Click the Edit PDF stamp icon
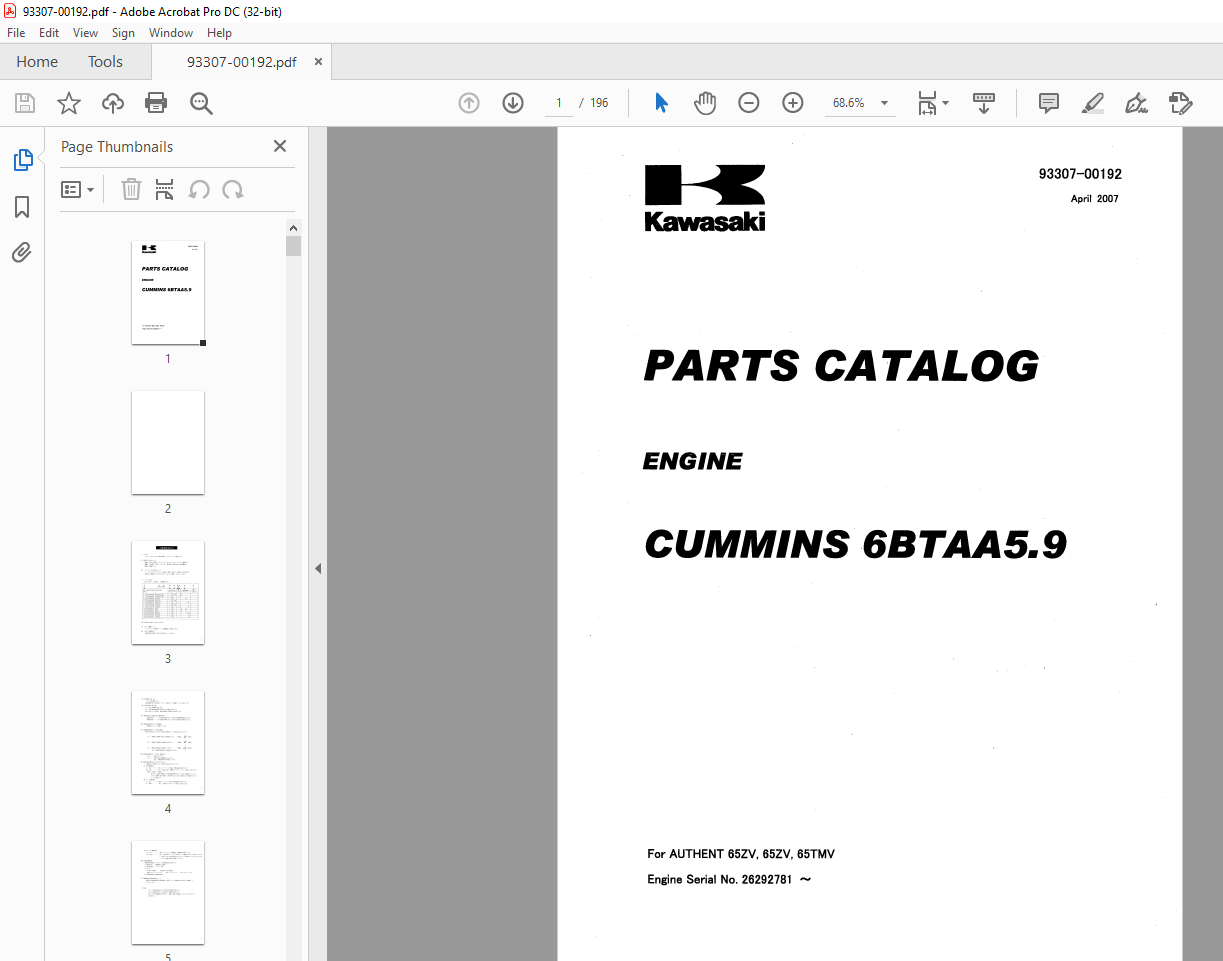 1180,103
